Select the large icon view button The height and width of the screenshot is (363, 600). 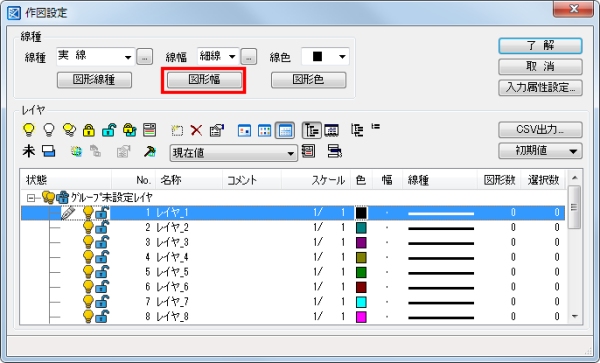(245, 130)
